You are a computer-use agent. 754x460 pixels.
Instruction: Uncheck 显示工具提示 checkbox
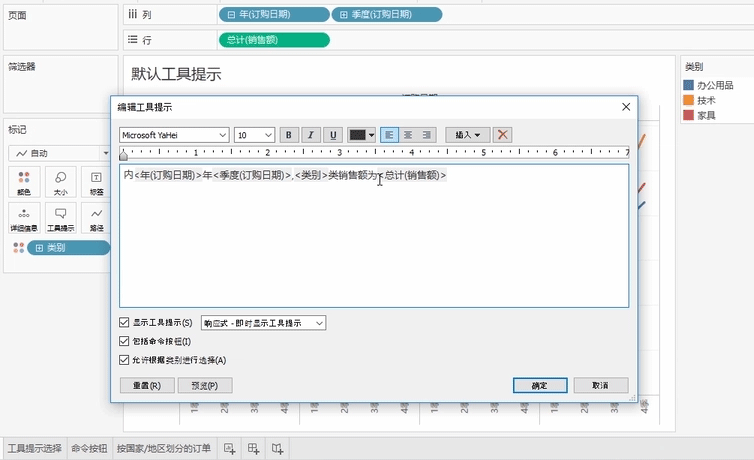pos(125,323)
